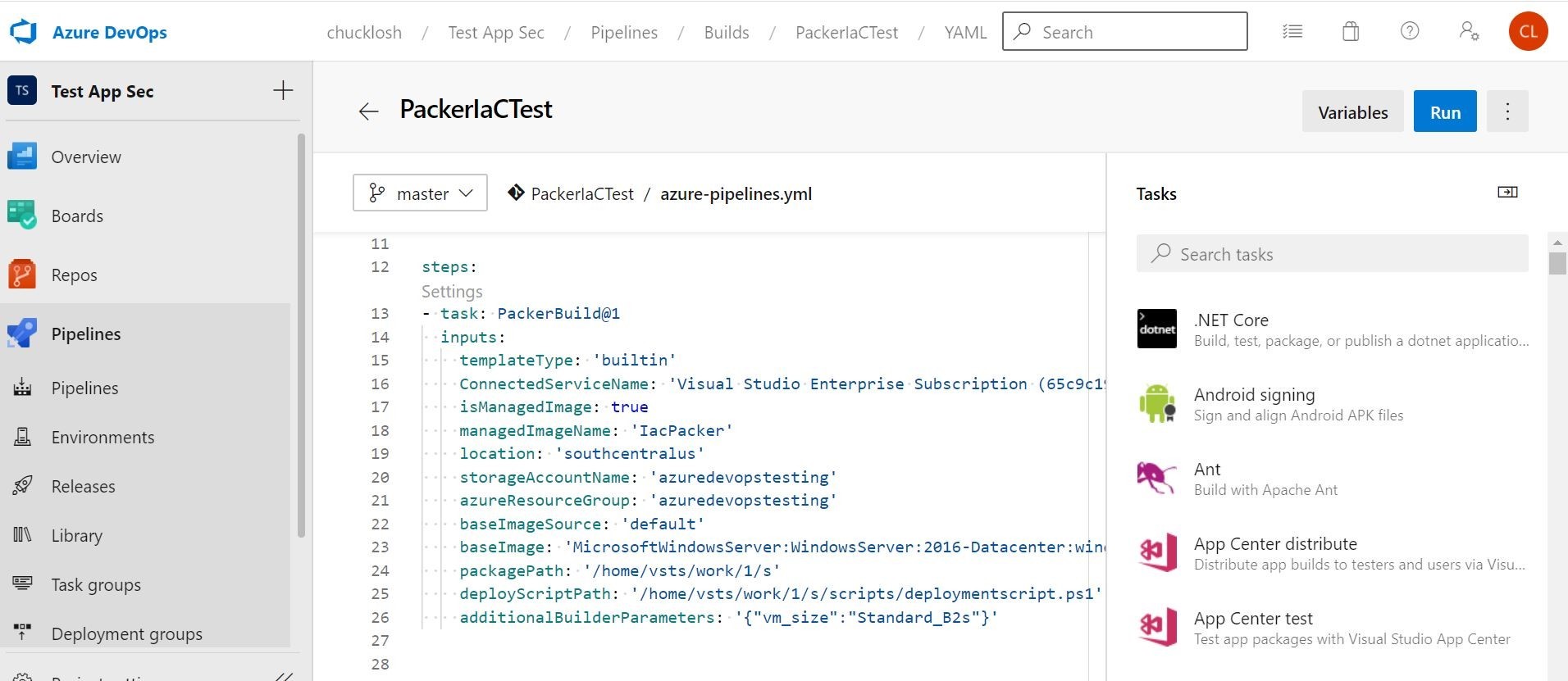Click the Azure DevOps logo icon
The image size is (1568, 681).
(23, 32)
